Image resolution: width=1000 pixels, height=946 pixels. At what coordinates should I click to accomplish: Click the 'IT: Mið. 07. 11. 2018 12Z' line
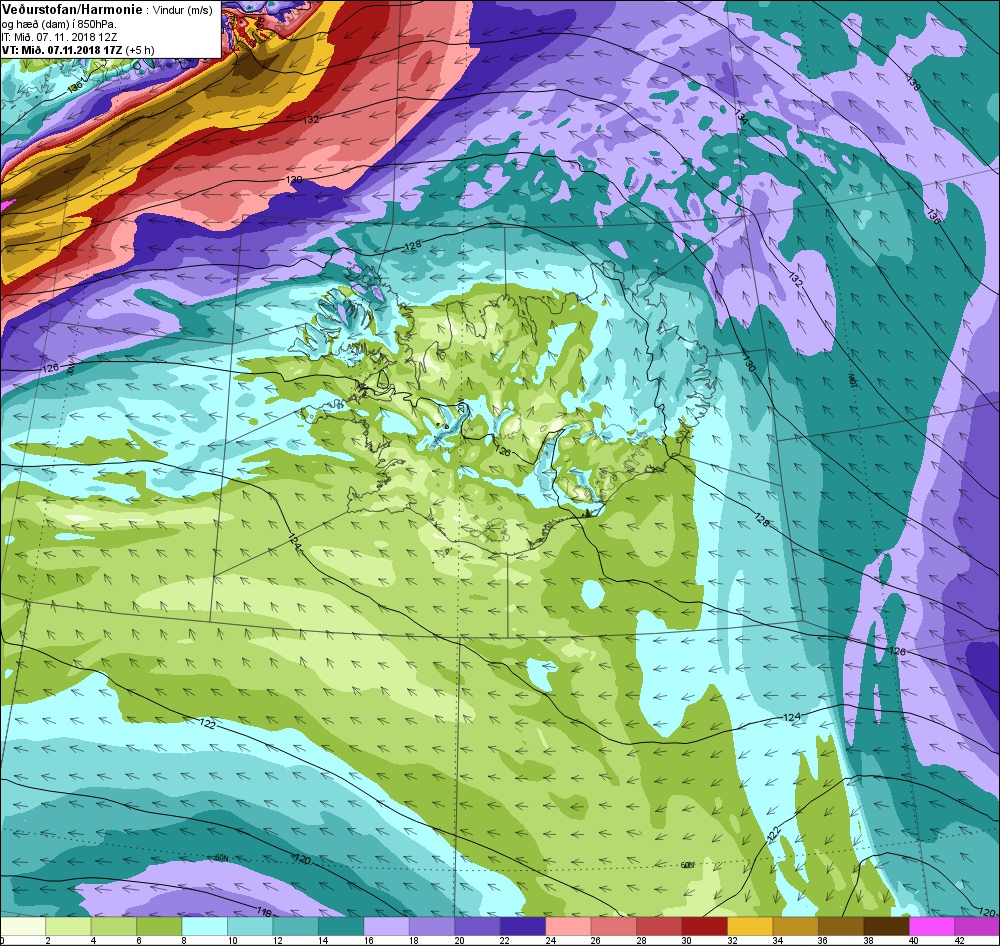(x=59, y=37)
